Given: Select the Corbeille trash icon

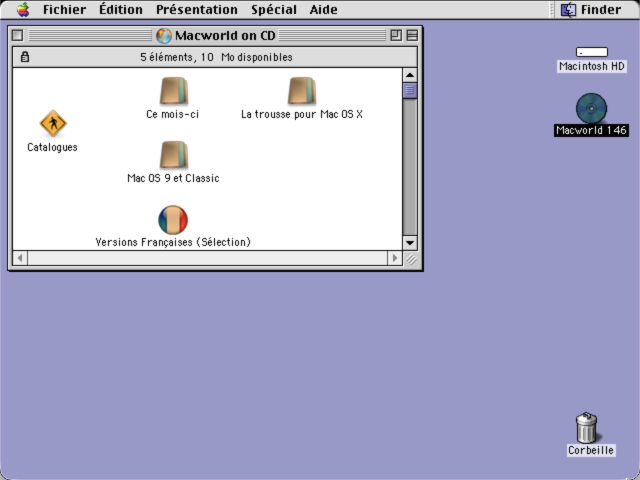Looking at the screenshot, I should pyautogui.click(x=587, y=427).
